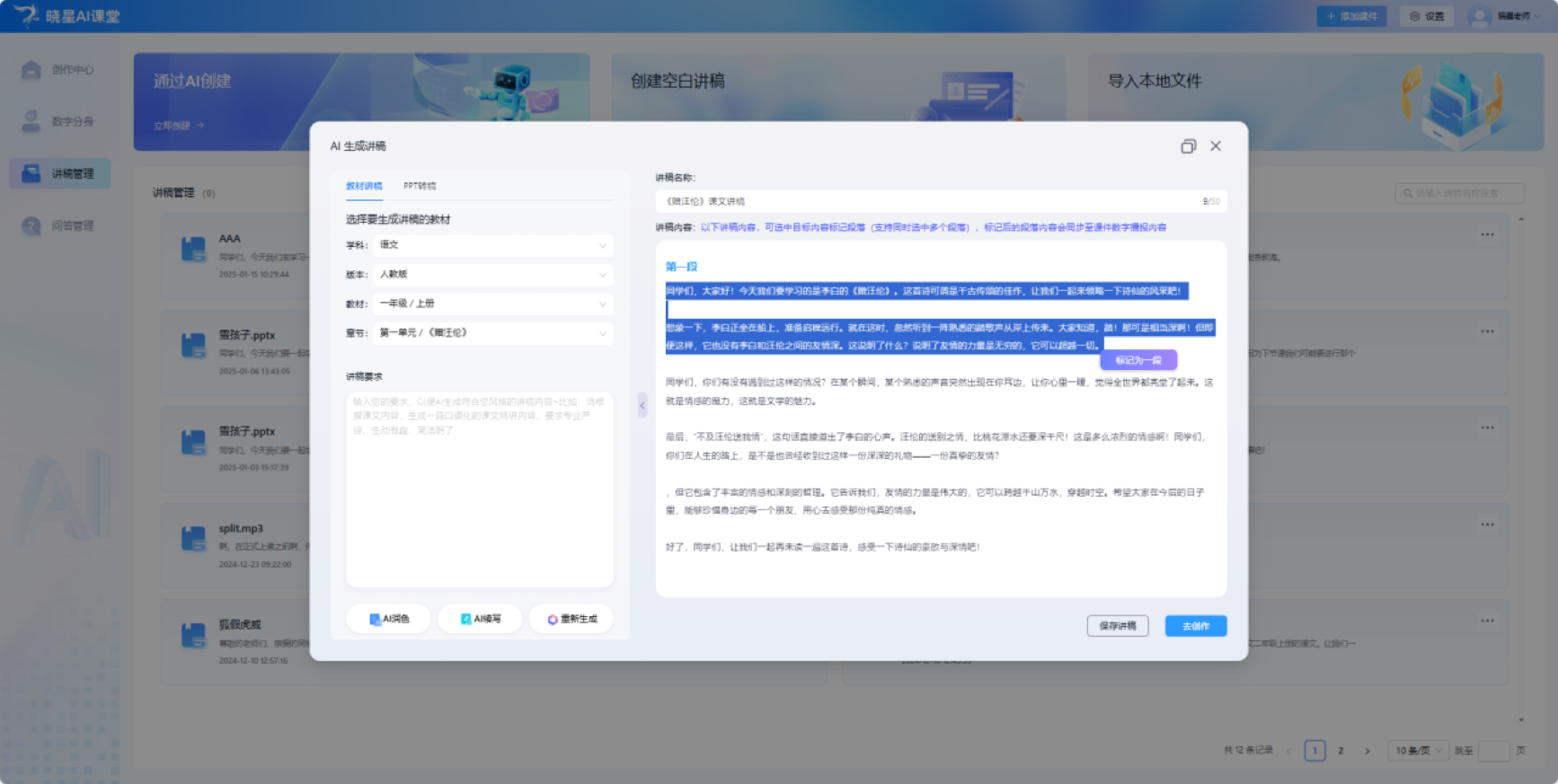Open the 教材 textbook dropdown
The width and height of the screenshot is (1558, 784).
tap(492, 304)
